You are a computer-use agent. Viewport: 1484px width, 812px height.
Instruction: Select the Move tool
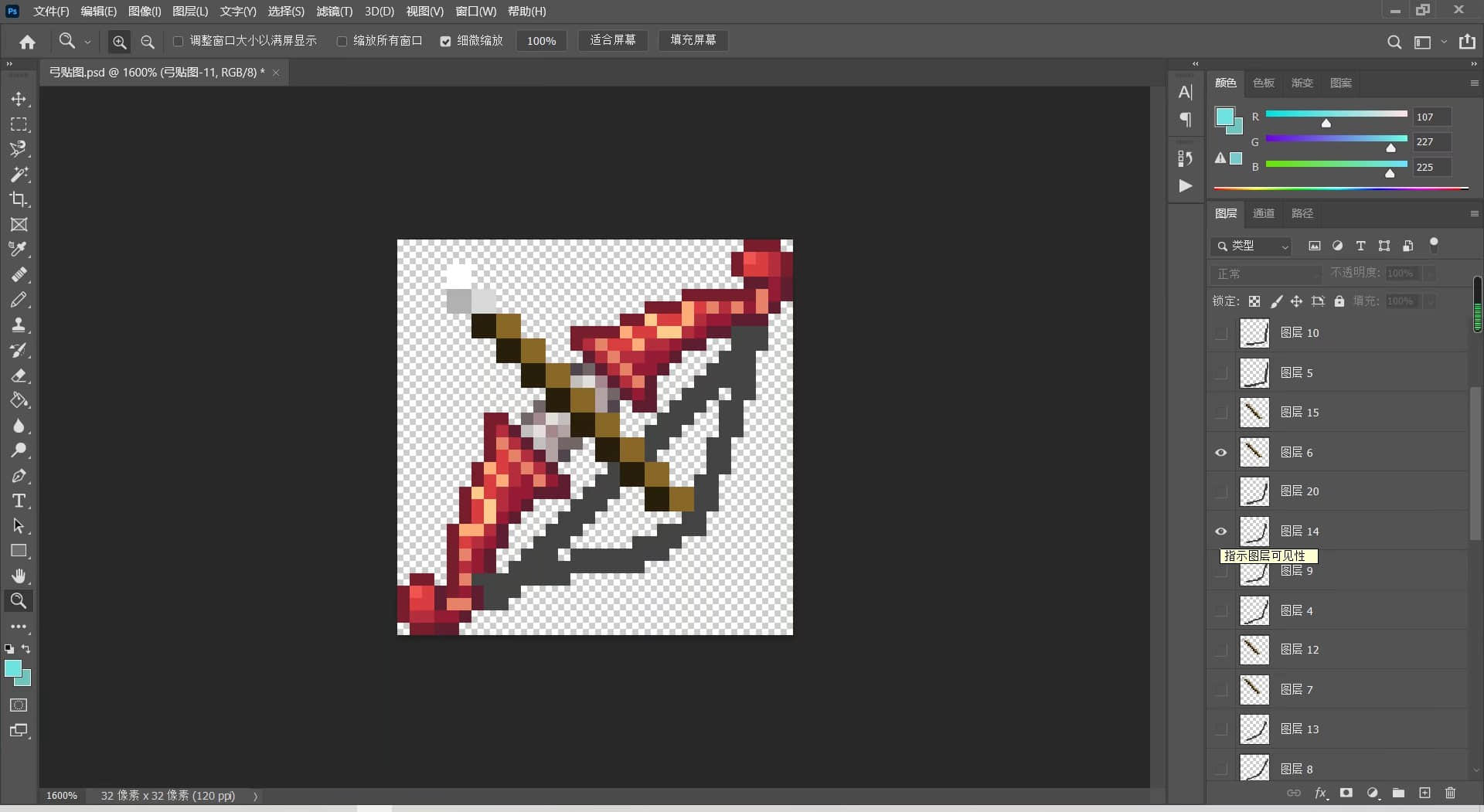click(19, 99)
